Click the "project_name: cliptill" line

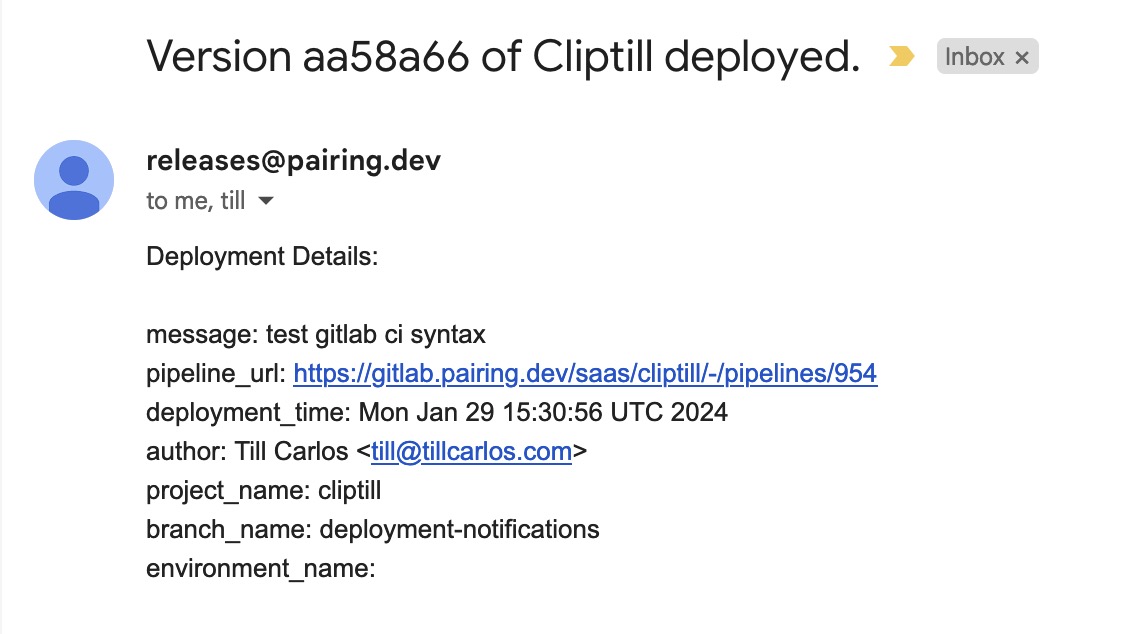(263, 490)
